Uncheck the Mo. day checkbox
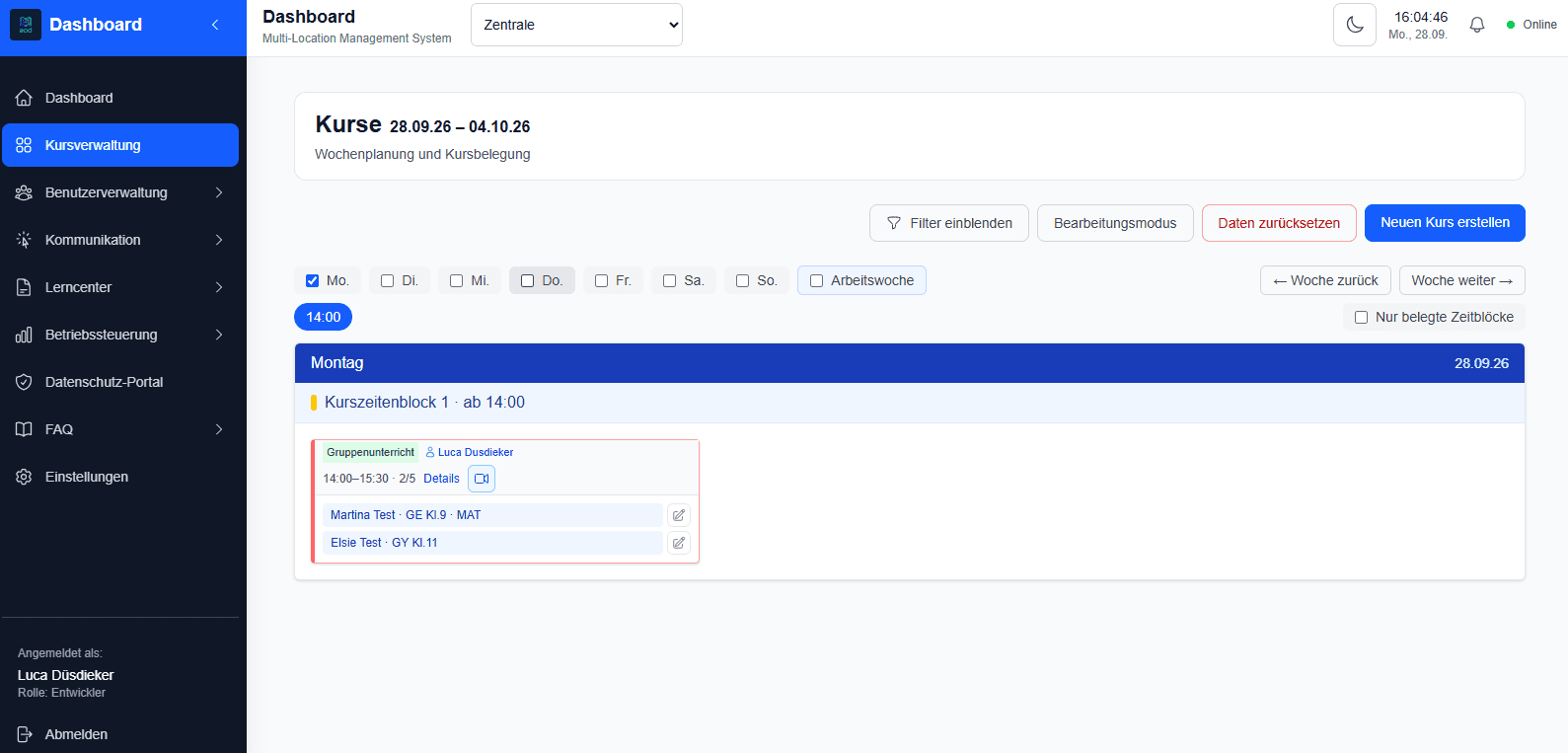 pyautogui.click(x=313, y=280)
